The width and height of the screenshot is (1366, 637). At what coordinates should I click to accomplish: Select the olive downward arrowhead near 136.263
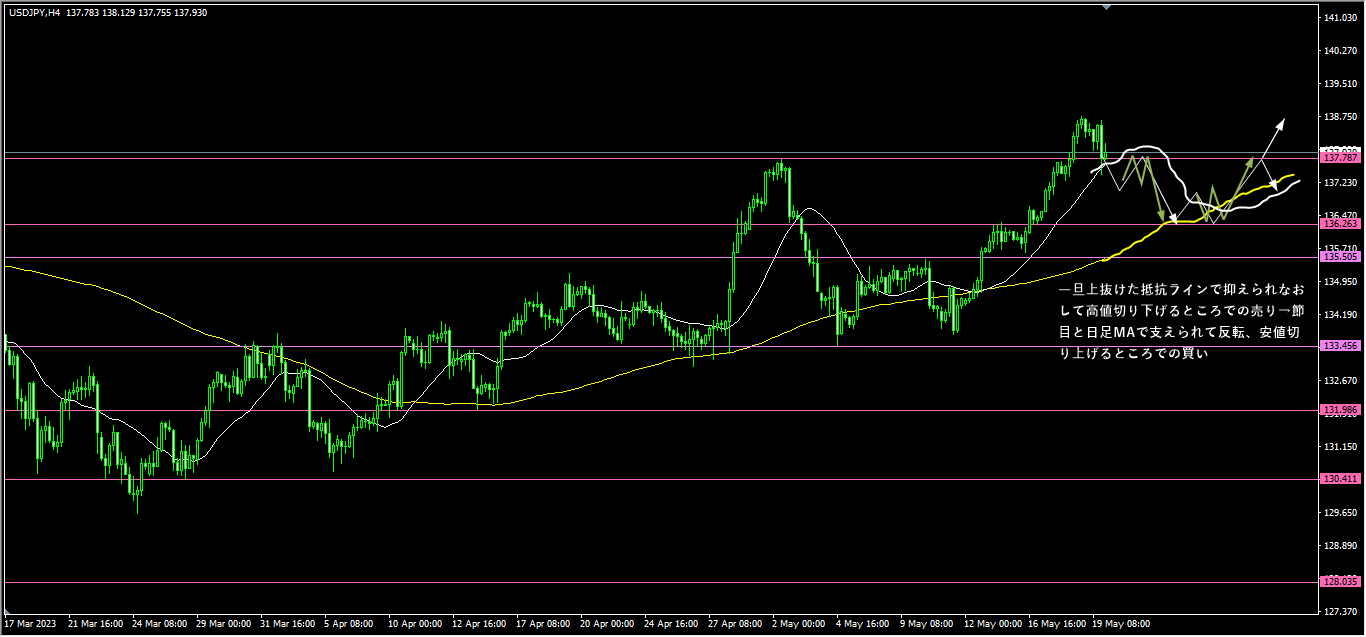(x=1161, y=214)
